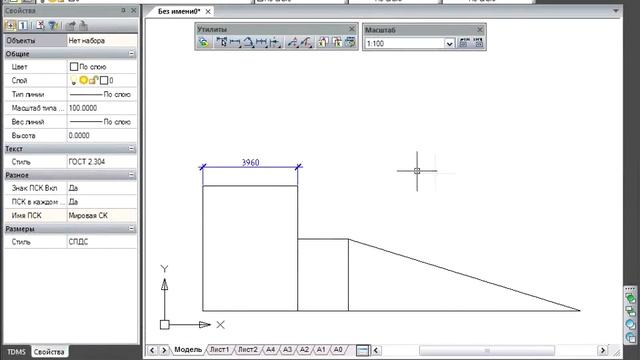This screenshot has height=360, width=640.
Task: Click the layout icon beside A0 tab
Action: [x=362, y=350]
